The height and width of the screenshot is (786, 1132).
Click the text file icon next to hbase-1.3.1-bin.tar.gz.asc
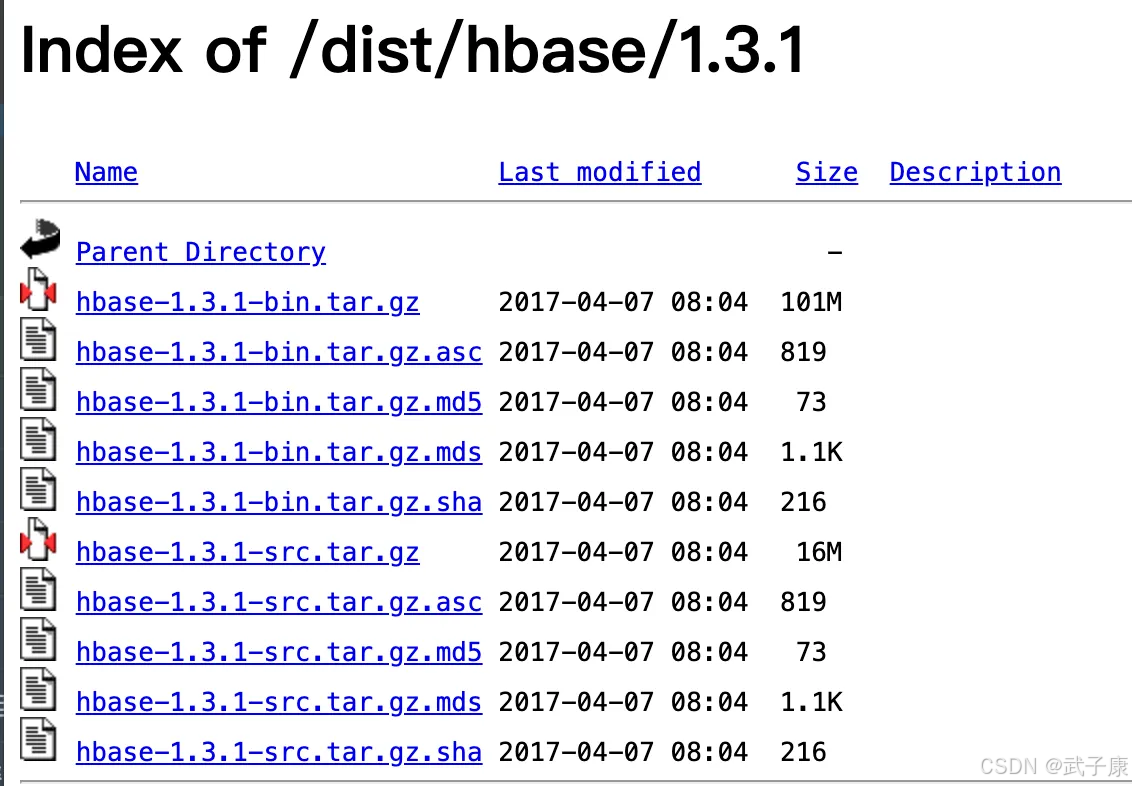[x=37, y=343]
